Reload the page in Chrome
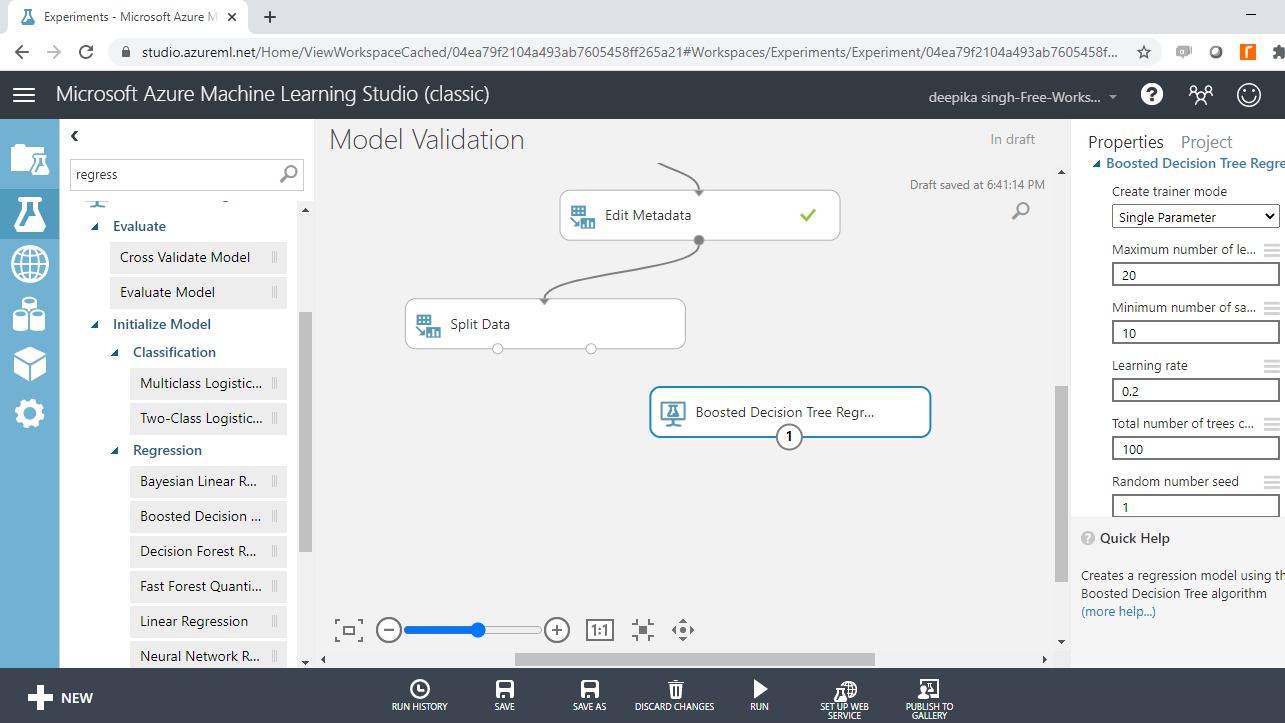 click(x=86, y=52)
